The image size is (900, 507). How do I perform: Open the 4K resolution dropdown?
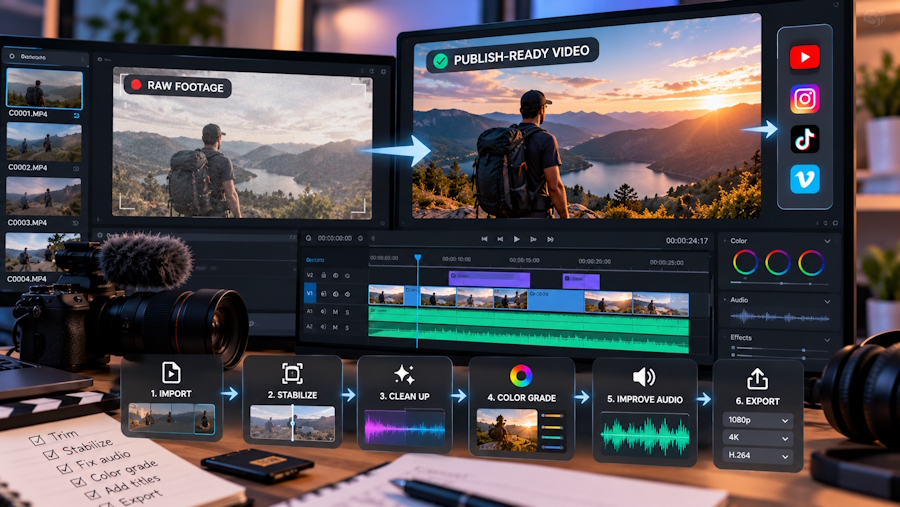pos(758,438)
